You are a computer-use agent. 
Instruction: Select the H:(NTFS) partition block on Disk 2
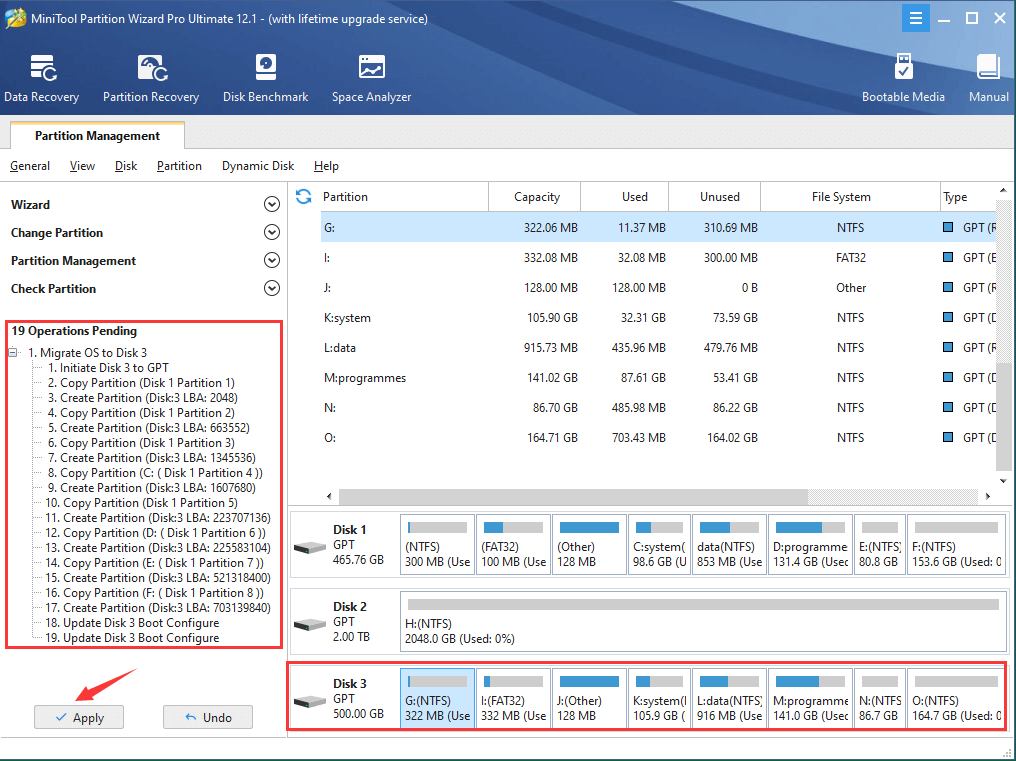pyautogui.click(x=700, y=621)
